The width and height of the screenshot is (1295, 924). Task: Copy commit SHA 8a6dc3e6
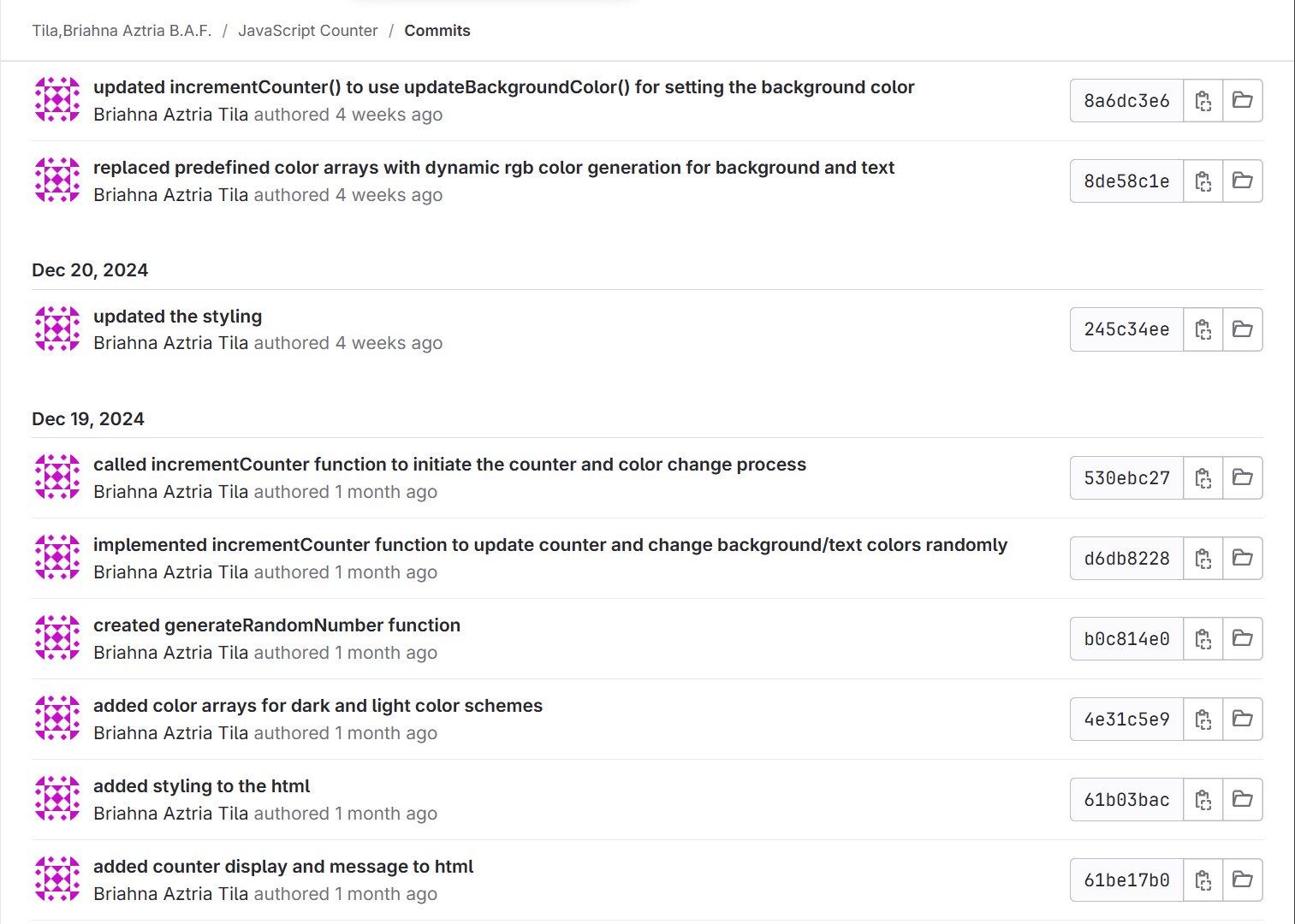point(1203,101)
